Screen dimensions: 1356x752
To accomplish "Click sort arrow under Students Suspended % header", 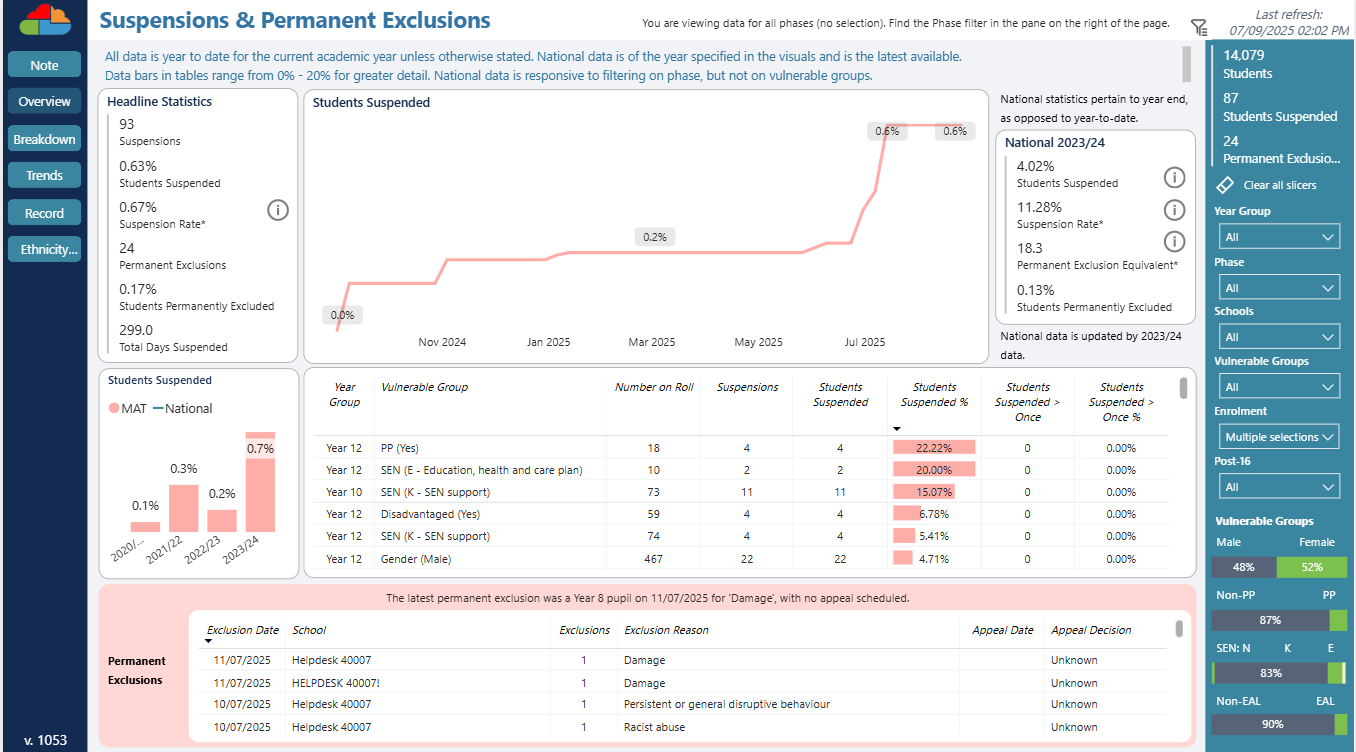I will pyautogui.click(x=898, y=428).
